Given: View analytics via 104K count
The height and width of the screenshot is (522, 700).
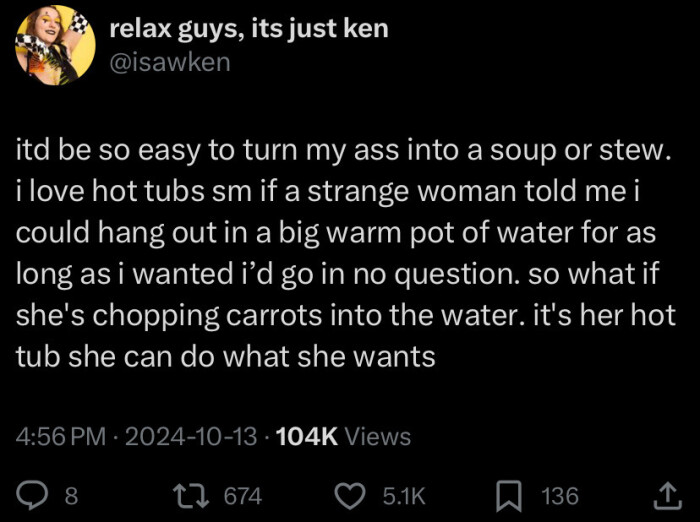Looking at the screenshot, I should click(x=307, y=436).
